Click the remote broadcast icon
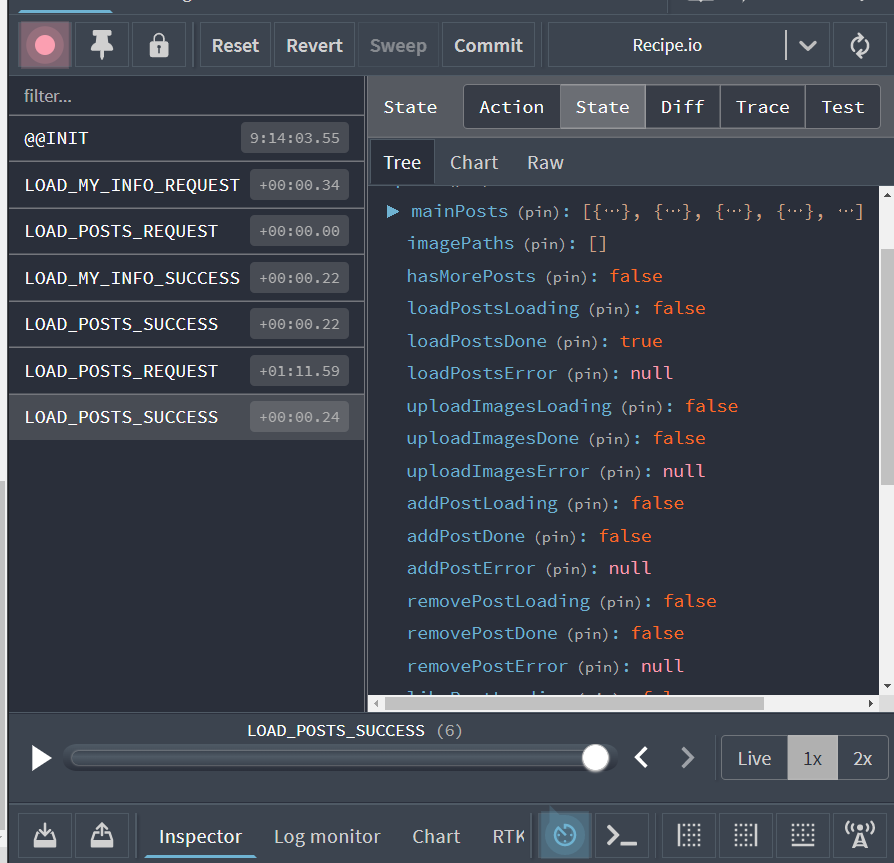Screen dimensions: 894x863 pos(859,835)
